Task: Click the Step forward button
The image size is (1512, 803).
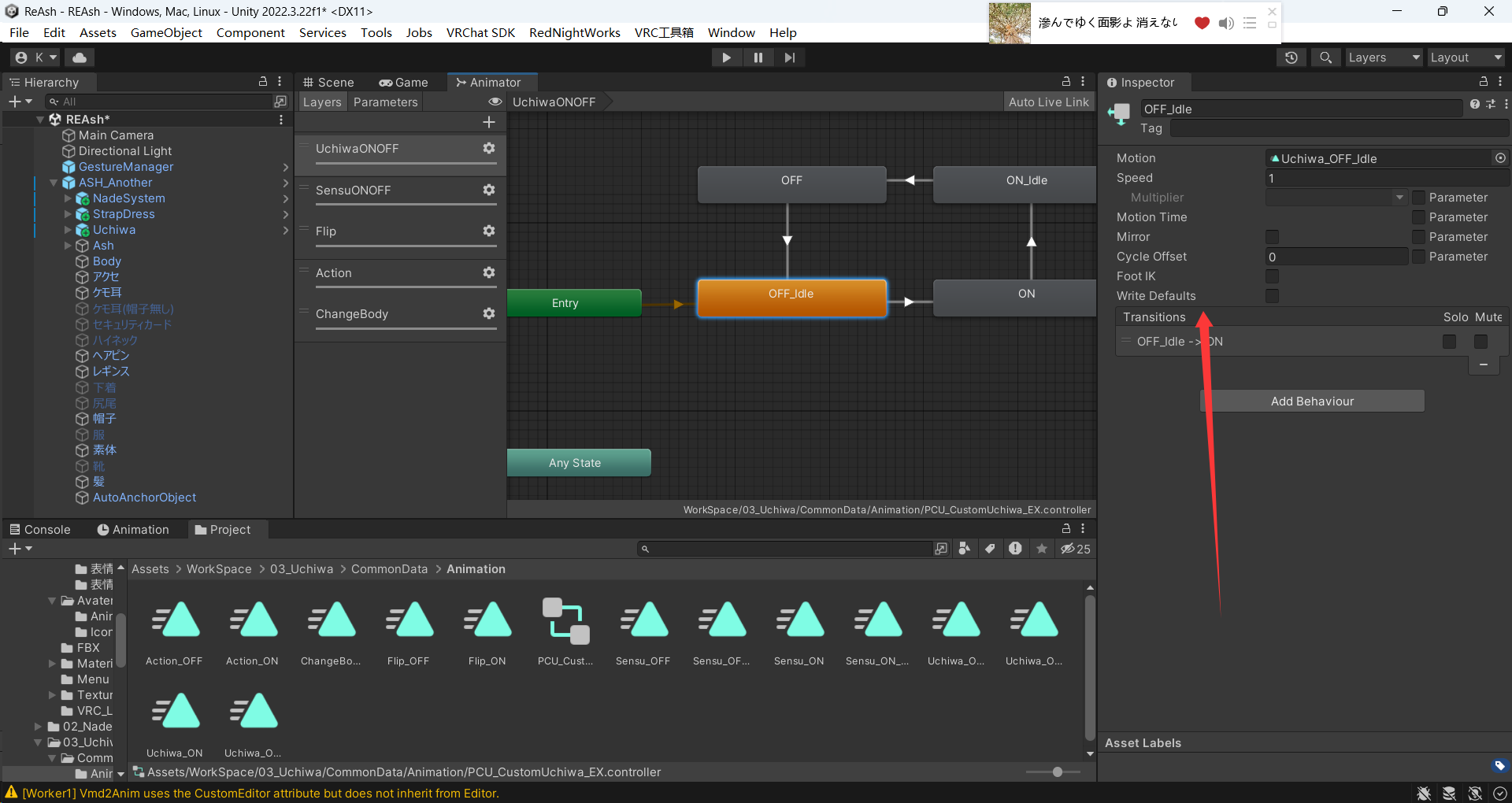Action: pos(789,57)
